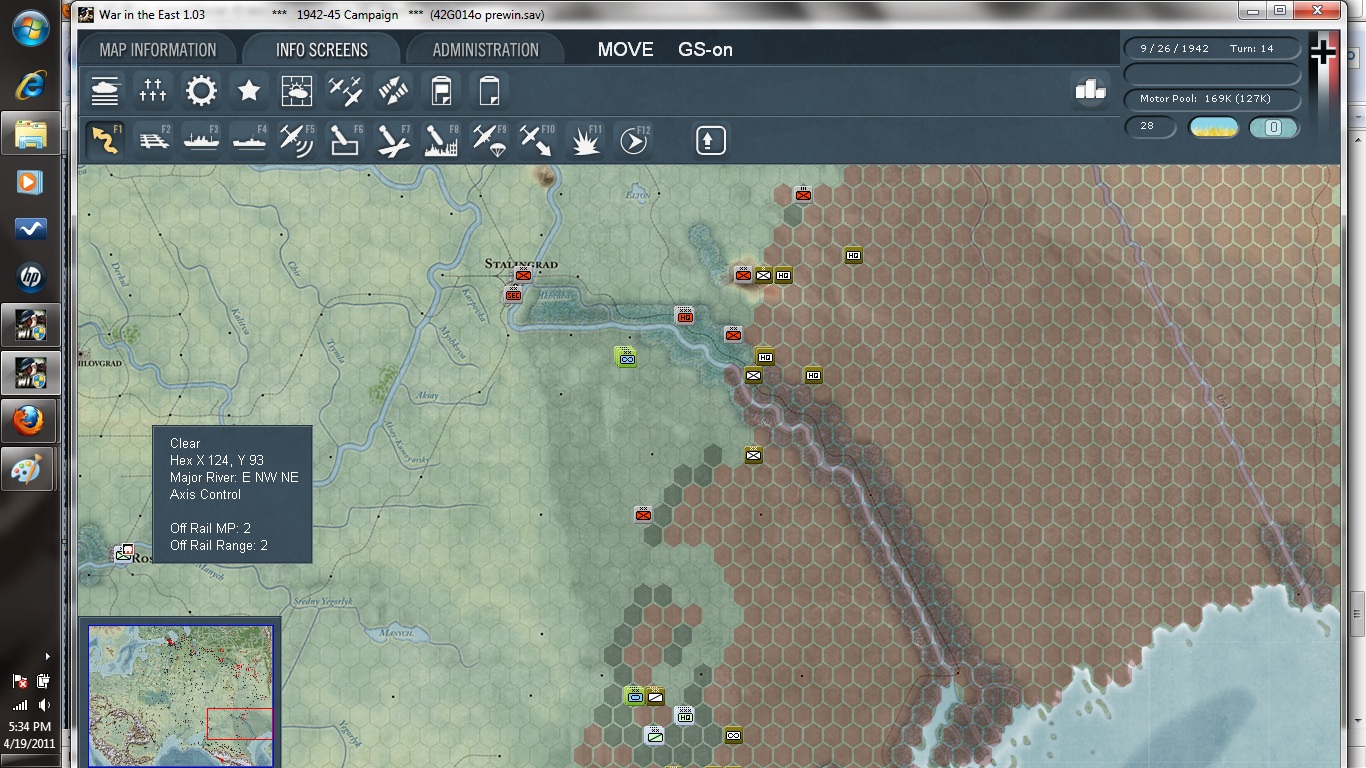The width and height of the screenshot is (1366, 768).
Task: Click the GS-on status label
Action: tap(705, 50)
